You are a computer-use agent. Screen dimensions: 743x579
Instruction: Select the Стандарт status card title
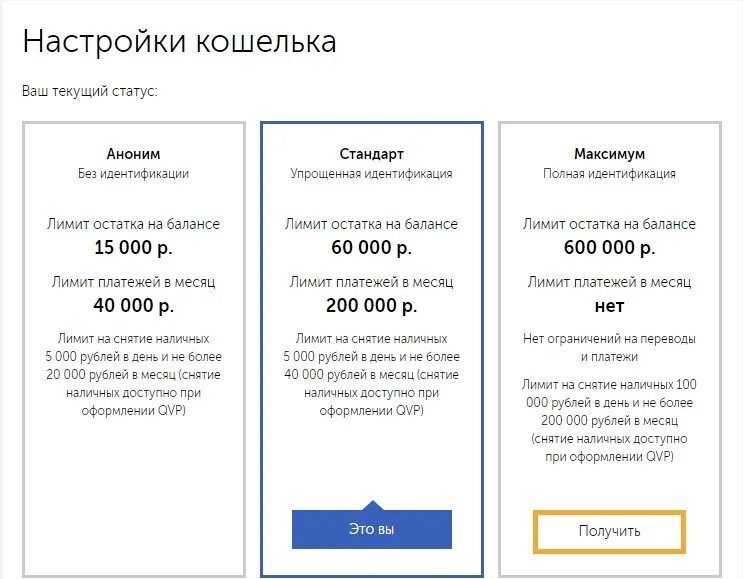pyautogui.click(x=372, y=154)
